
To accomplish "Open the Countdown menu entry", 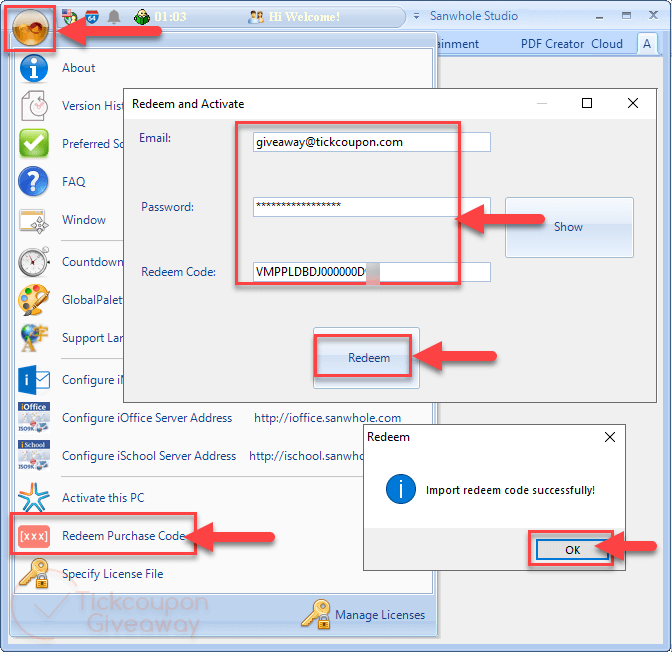I will click(x=93, y=261).
